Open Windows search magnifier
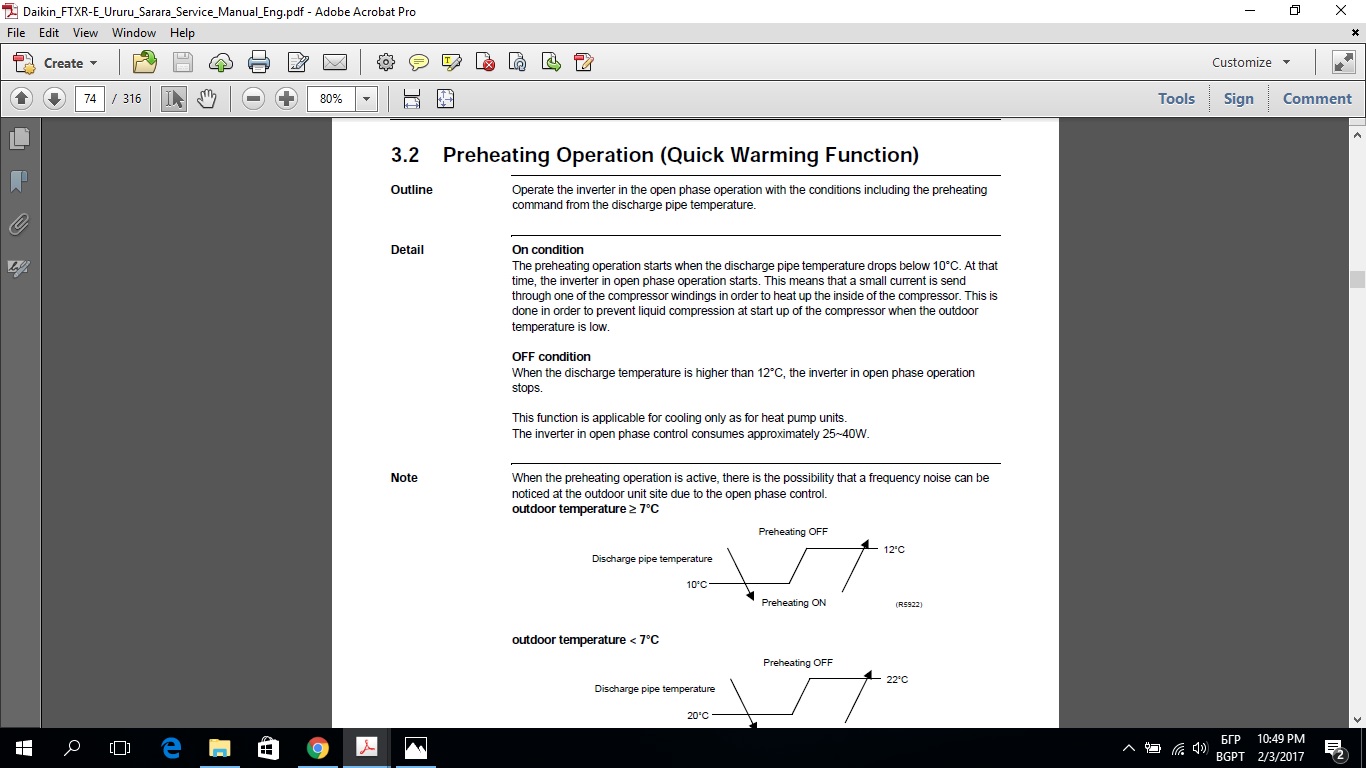Image resolution: width=1366 pixels, height=768 pixels. [72, 748]
